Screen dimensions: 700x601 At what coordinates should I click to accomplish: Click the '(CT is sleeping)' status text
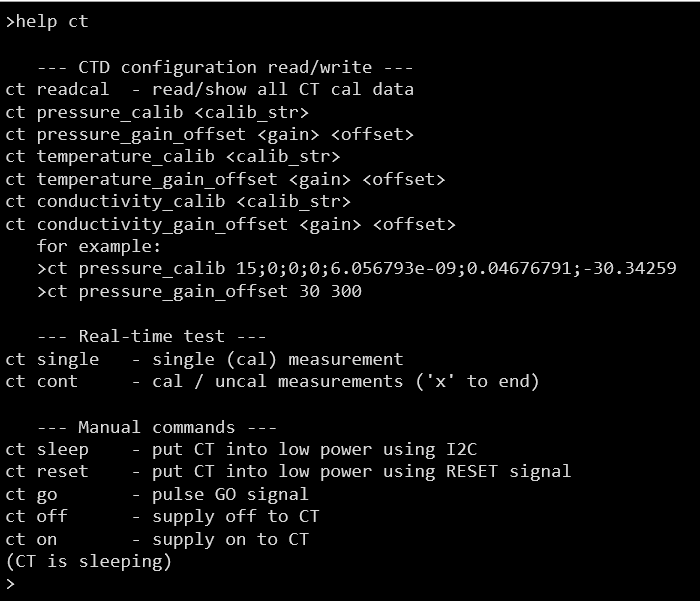tap(89, 561)
